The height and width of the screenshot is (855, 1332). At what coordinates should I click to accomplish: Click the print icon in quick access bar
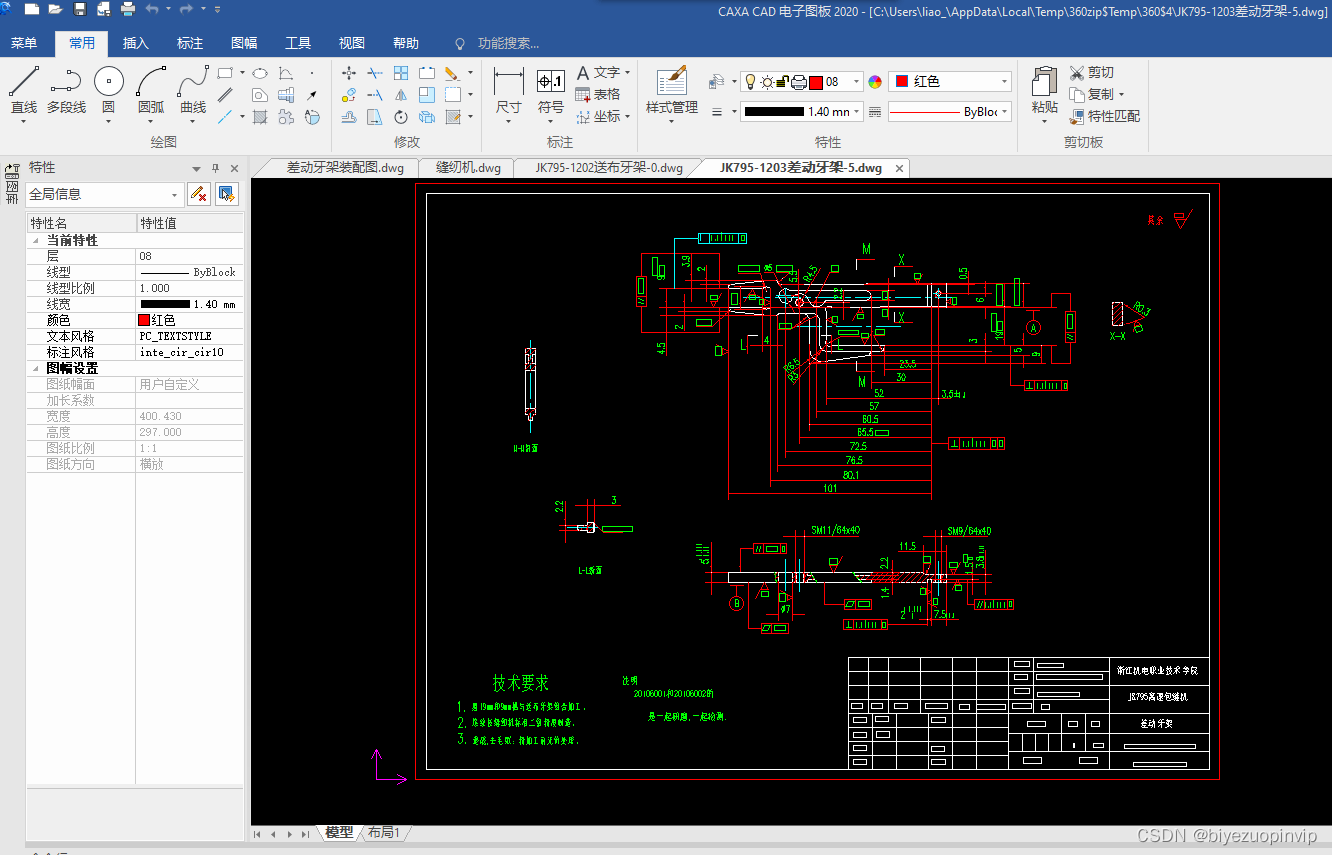click(x=127, y=9)
